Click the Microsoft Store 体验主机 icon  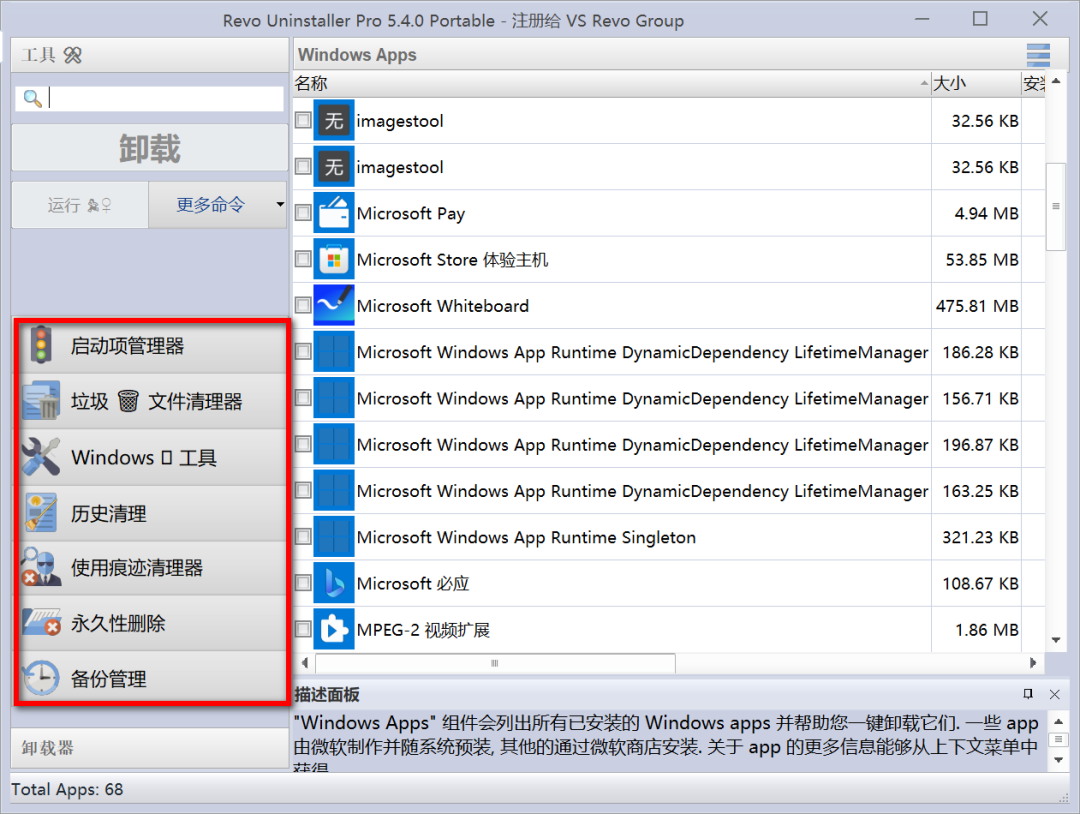(x=334, y=260)
